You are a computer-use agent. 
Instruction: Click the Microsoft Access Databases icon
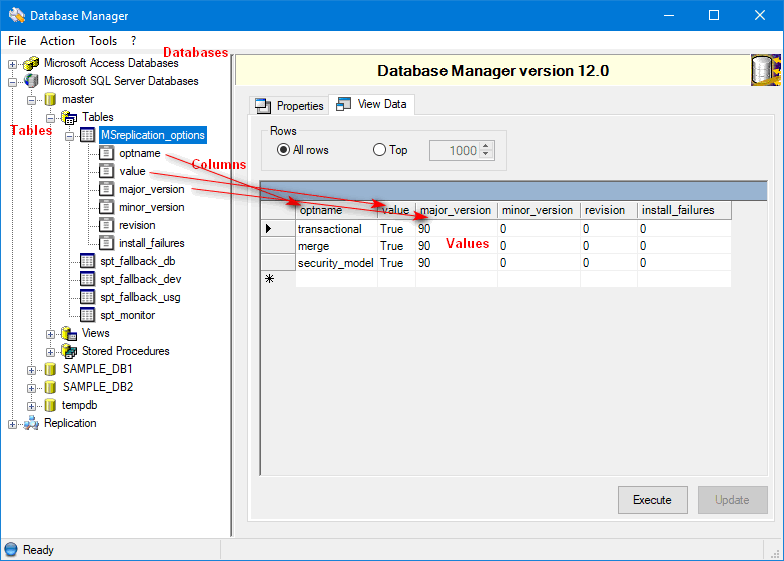tap(31, 63)
